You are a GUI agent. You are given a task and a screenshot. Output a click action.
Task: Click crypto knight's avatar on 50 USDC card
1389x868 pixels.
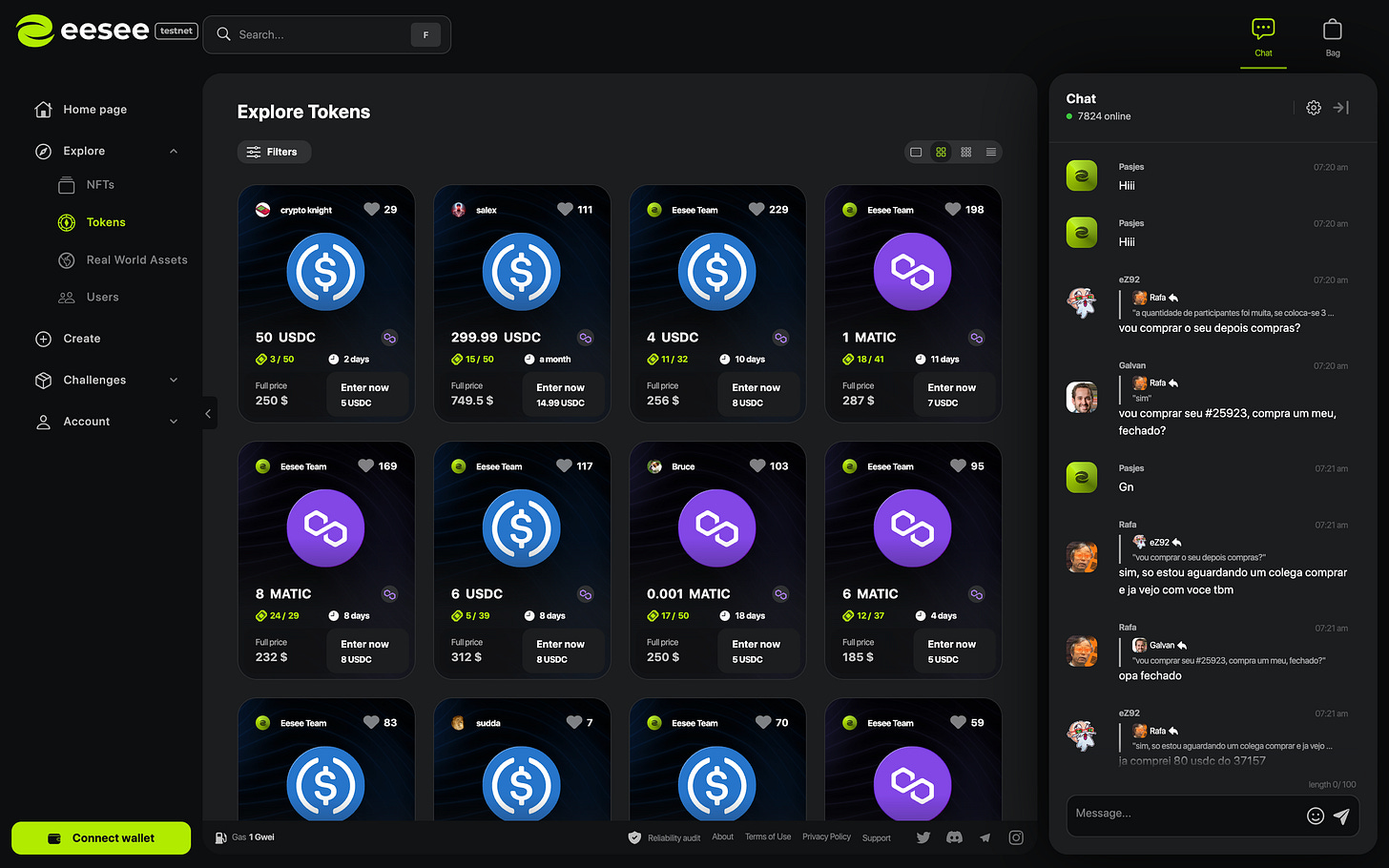tap(263, 210)
